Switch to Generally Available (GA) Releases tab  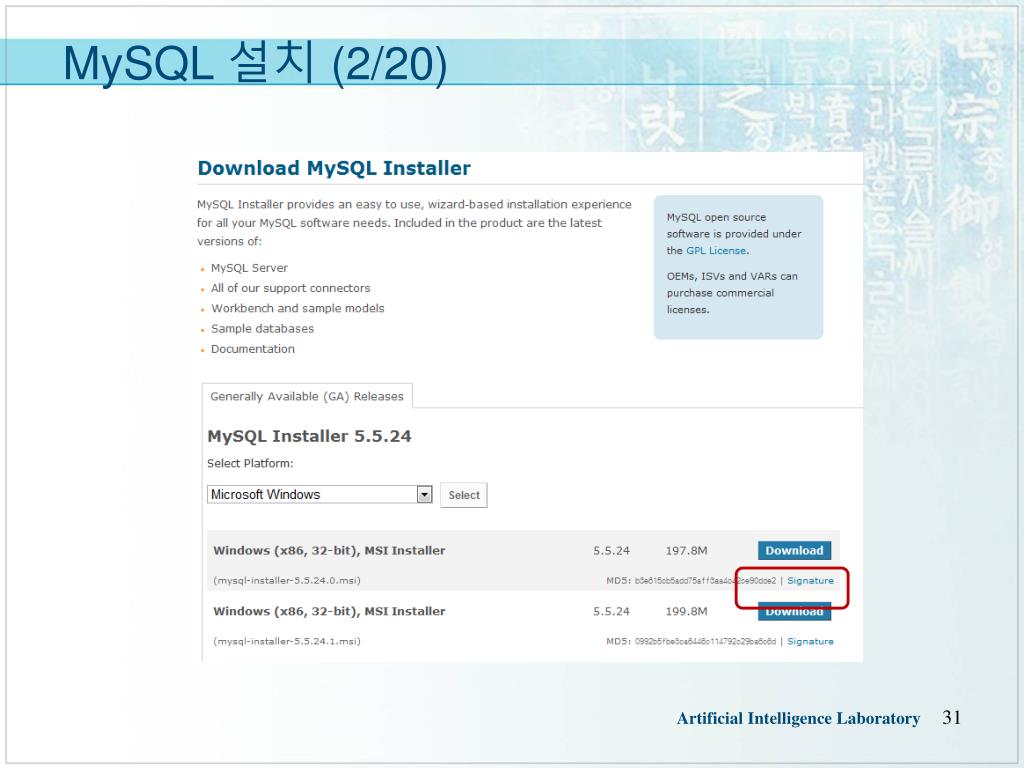click(x=307, y=396)
